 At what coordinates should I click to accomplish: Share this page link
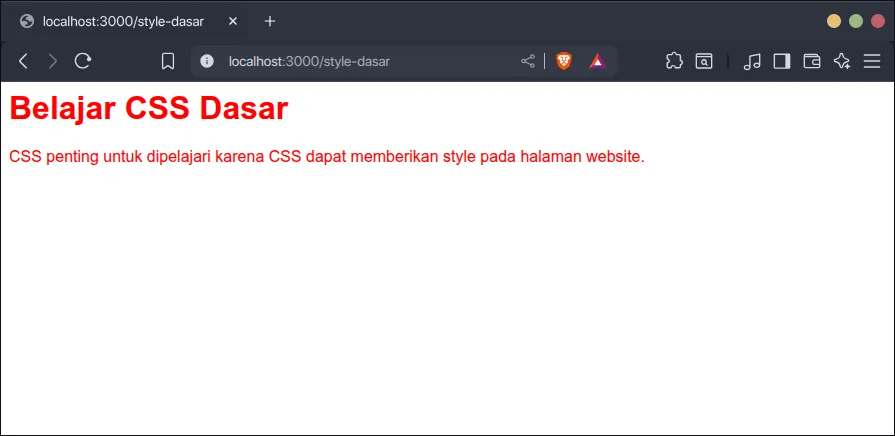pos(528,61)
